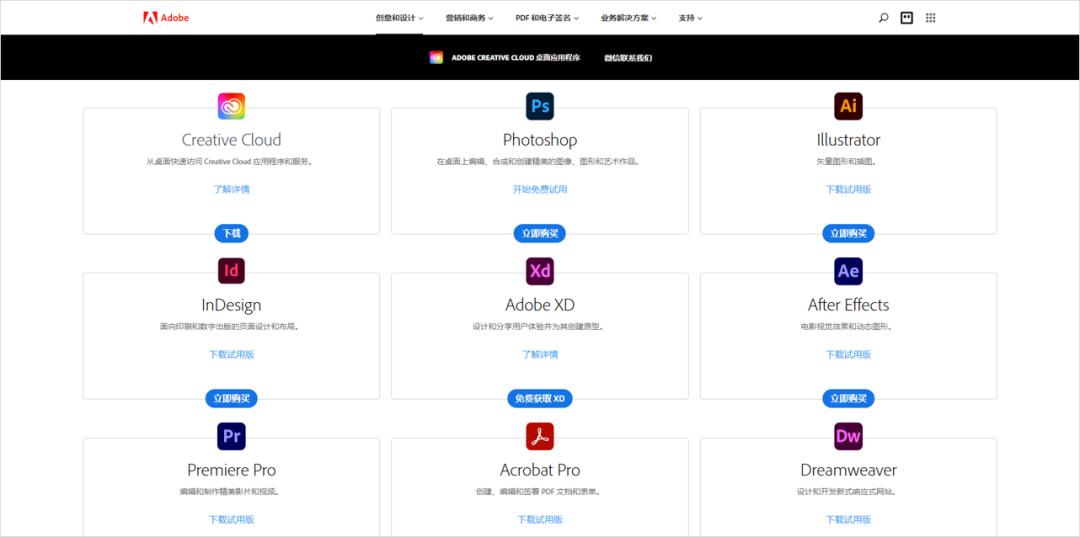The width and height of the screenshot is (1080, 537).
Task: Open 了解详情 link for Creative Cloud
Action: coord(231,189)
